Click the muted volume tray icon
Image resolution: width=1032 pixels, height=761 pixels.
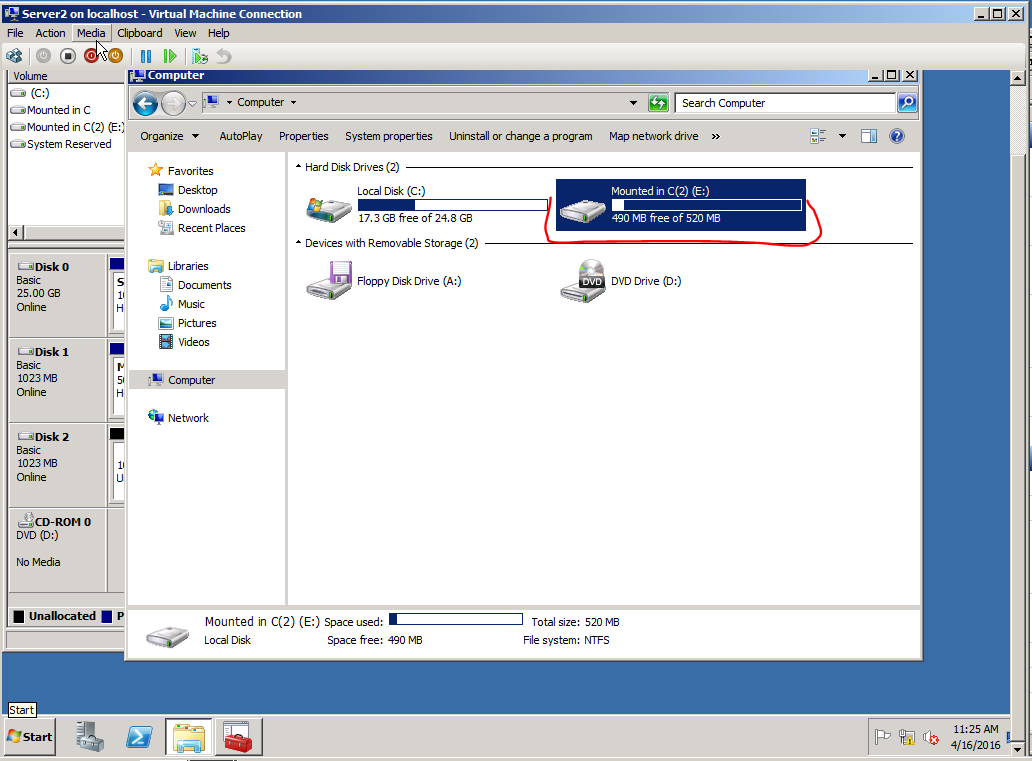[931, 737]
